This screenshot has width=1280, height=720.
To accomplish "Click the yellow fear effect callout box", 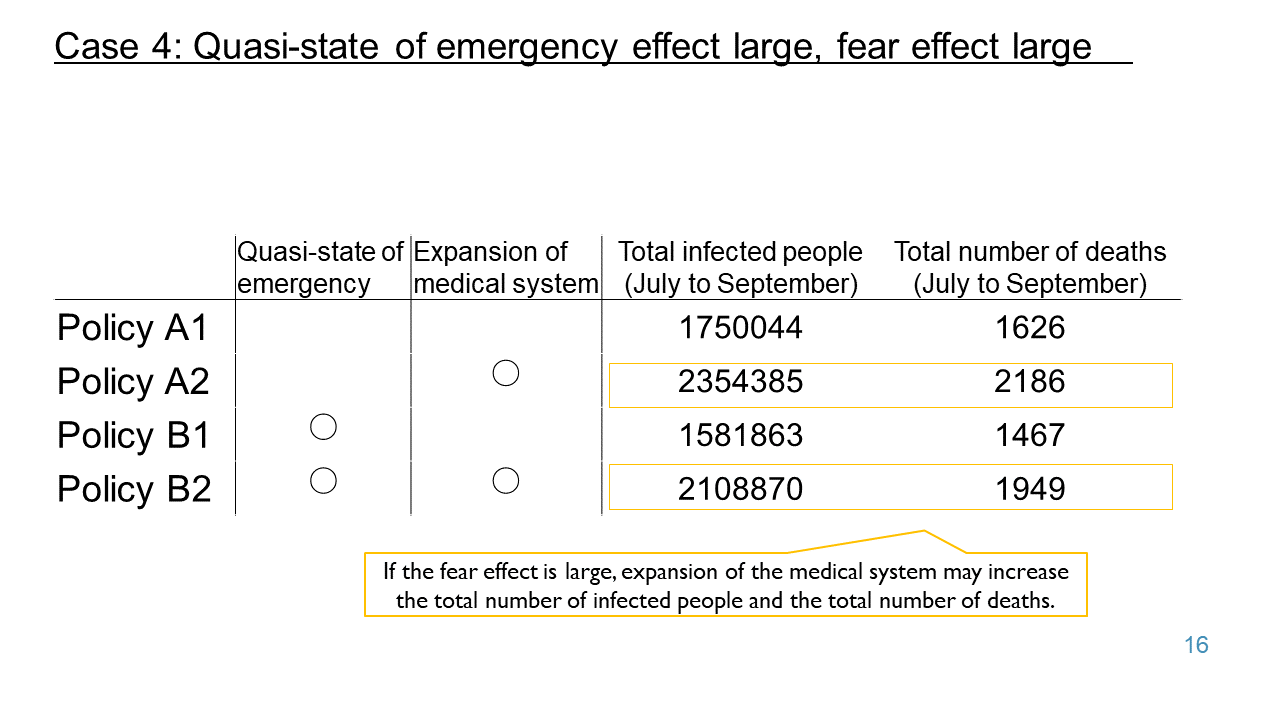I will pyautogui.click(x=726, y=585).
